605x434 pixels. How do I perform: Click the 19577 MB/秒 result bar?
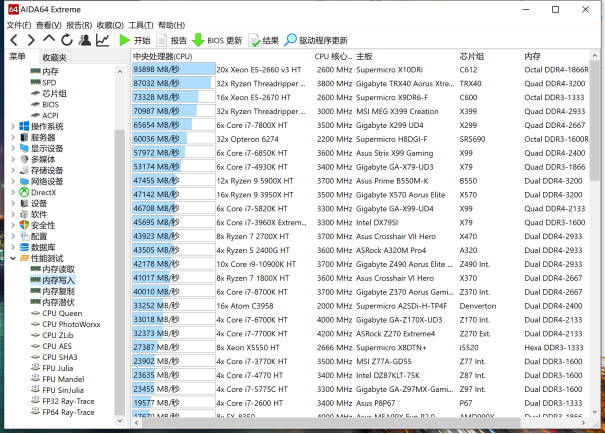173,403
